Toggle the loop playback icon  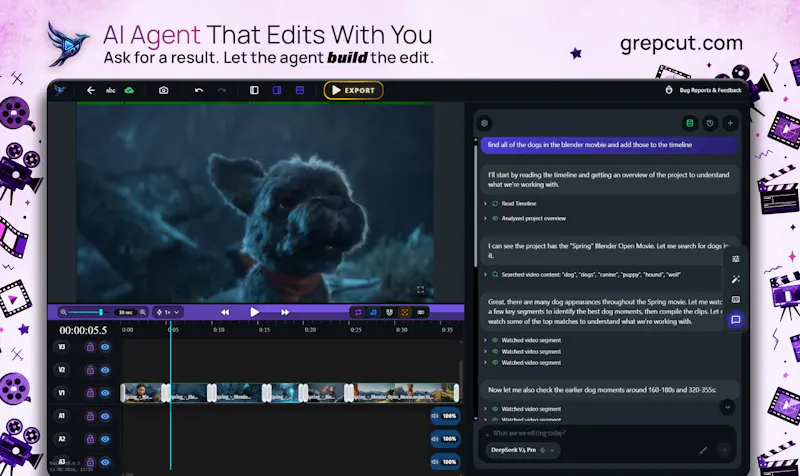(x=358, y=312)
